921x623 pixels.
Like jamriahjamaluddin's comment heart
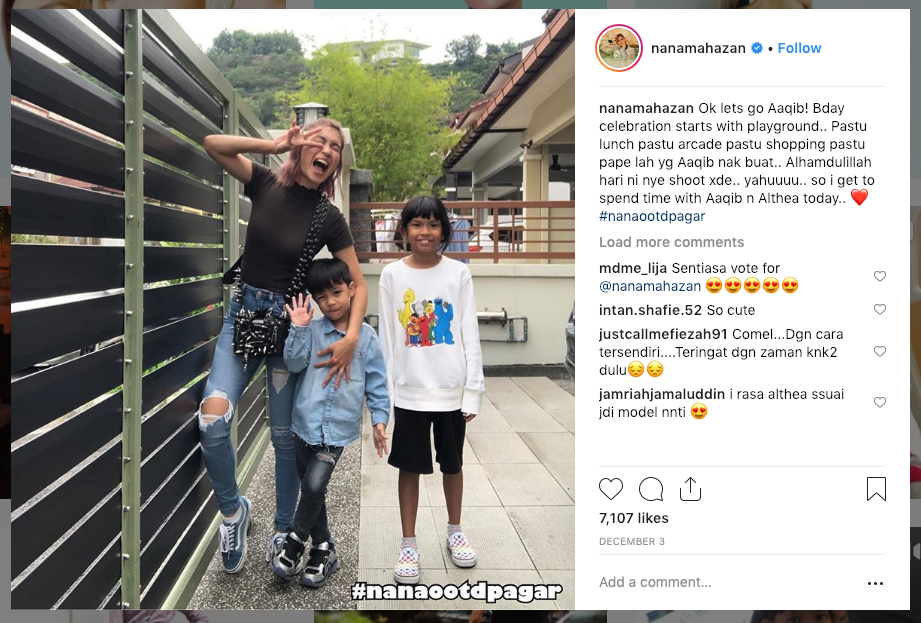coord(879,402)
